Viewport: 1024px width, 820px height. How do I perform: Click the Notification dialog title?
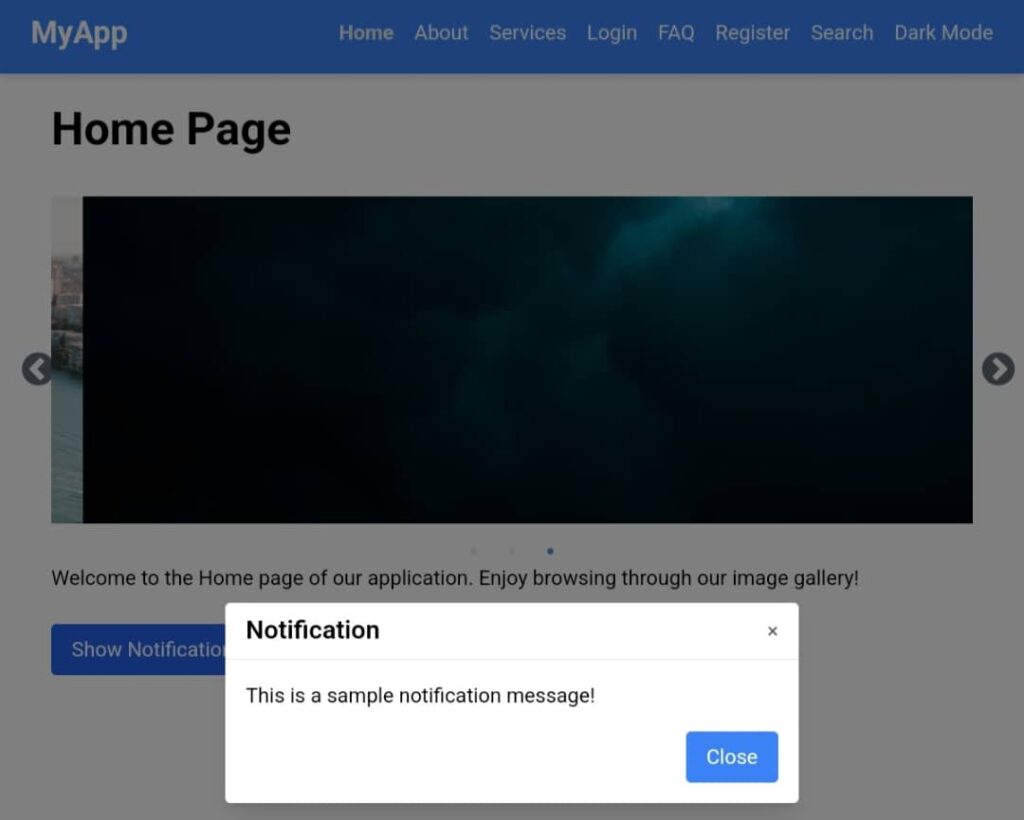pos(312,630)
